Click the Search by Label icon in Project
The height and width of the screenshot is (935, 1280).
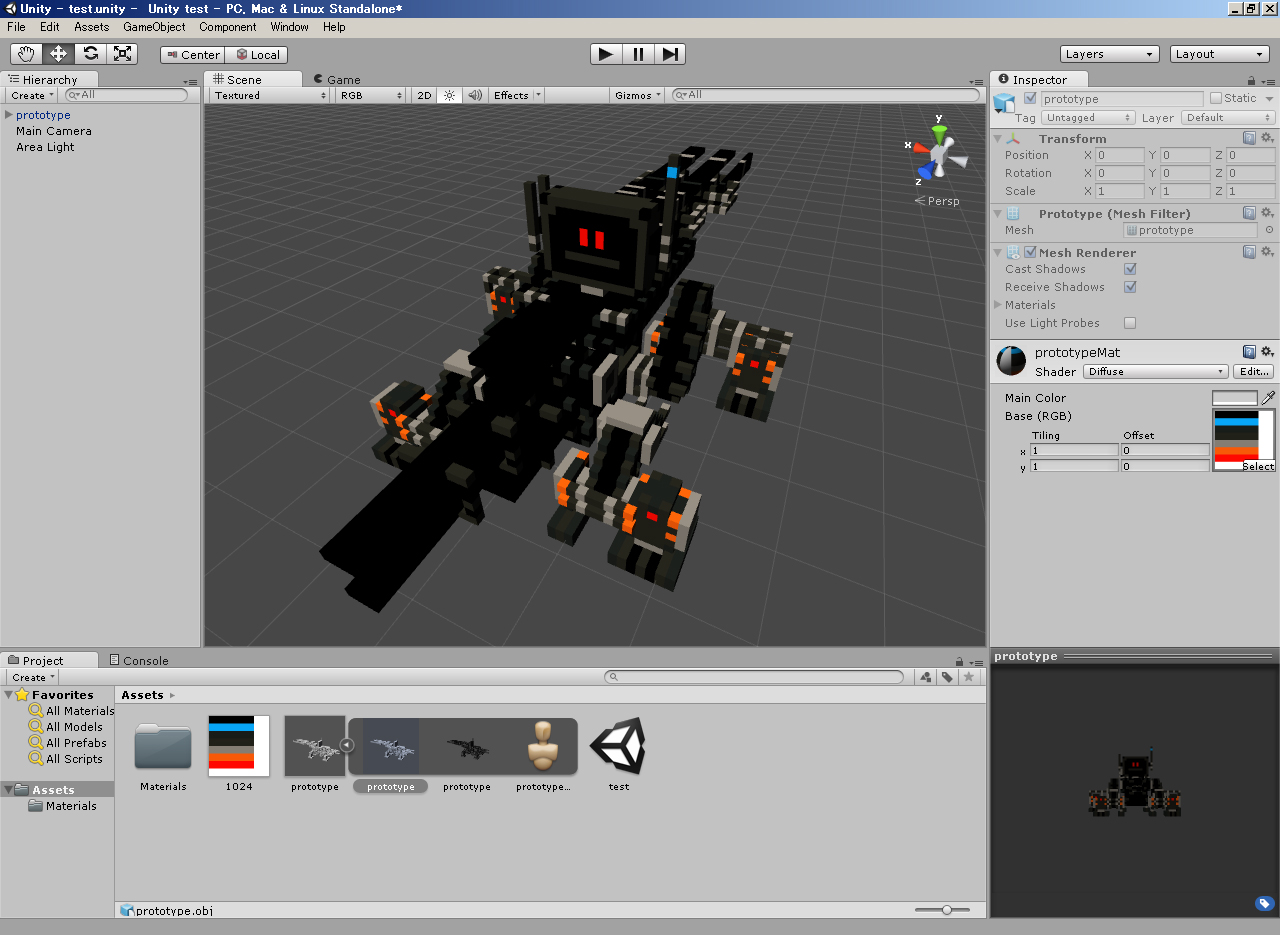pyautogui.click(x=947, y=677)
